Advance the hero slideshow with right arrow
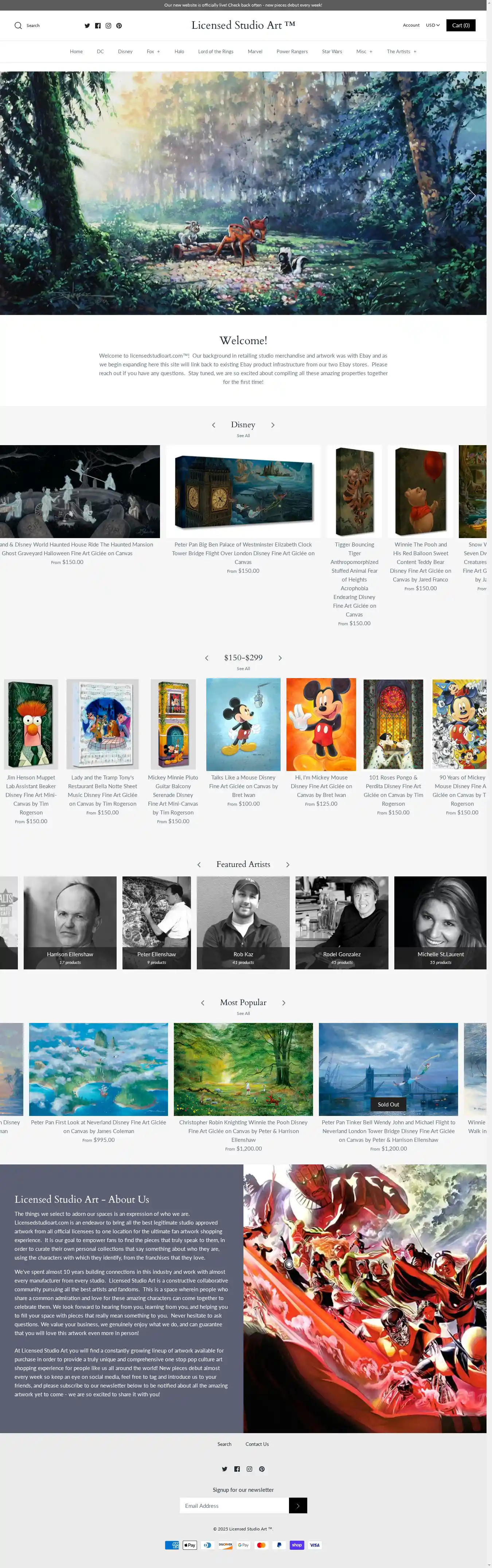This screenshot has width=492, height=1568. point(471,195)
